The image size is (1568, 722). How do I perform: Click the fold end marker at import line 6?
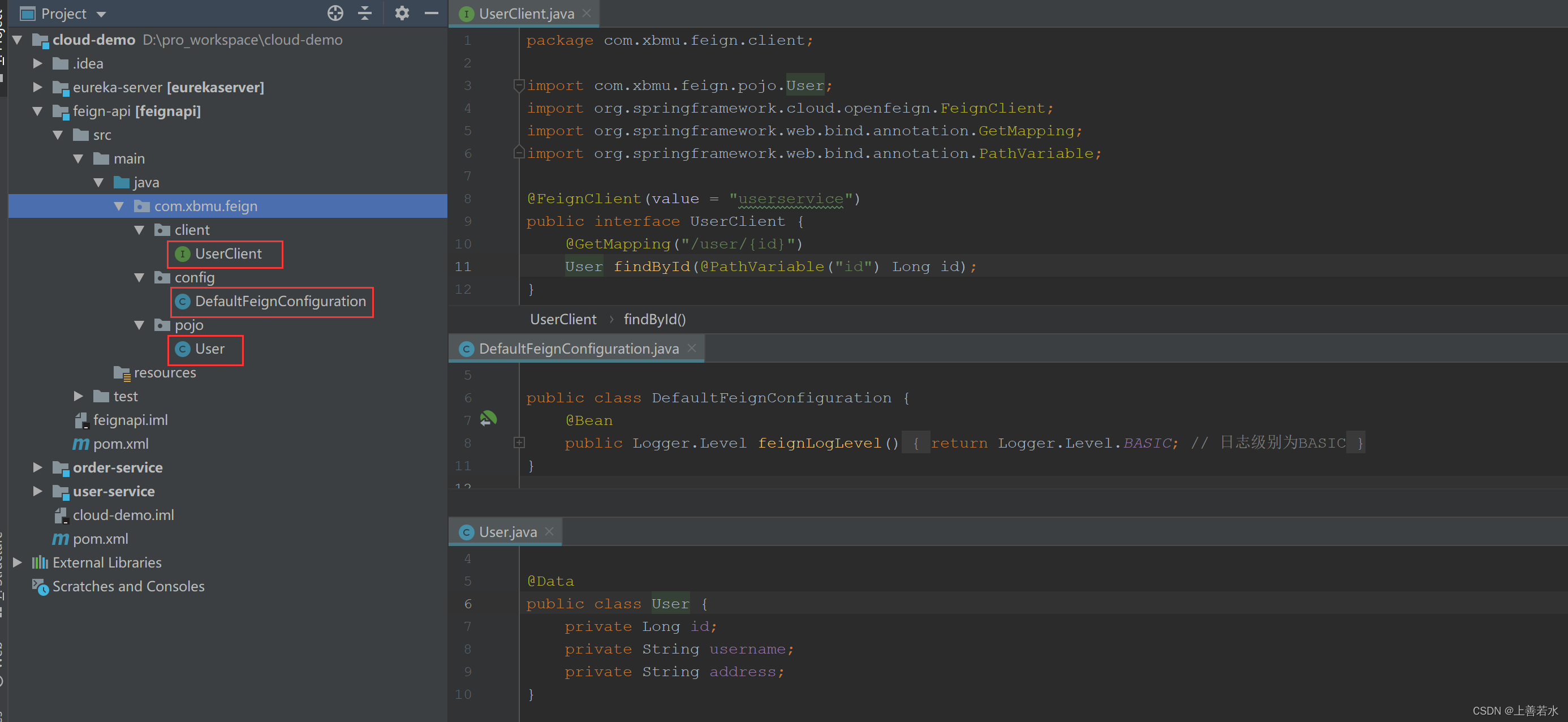pyautogui.click(x=519, y=152)
